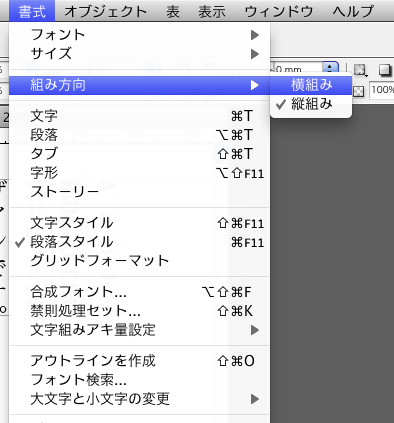Select アウトラインを作成 command
Image resolution: width=394 pixels, height=423 pixels.
pyautogui.click(x=139, y=361)
